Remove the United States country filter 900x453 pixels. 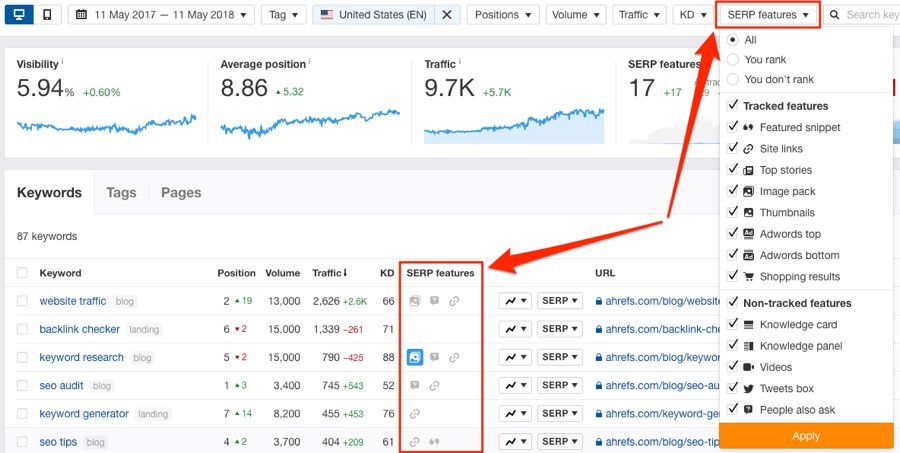(446, 15)
